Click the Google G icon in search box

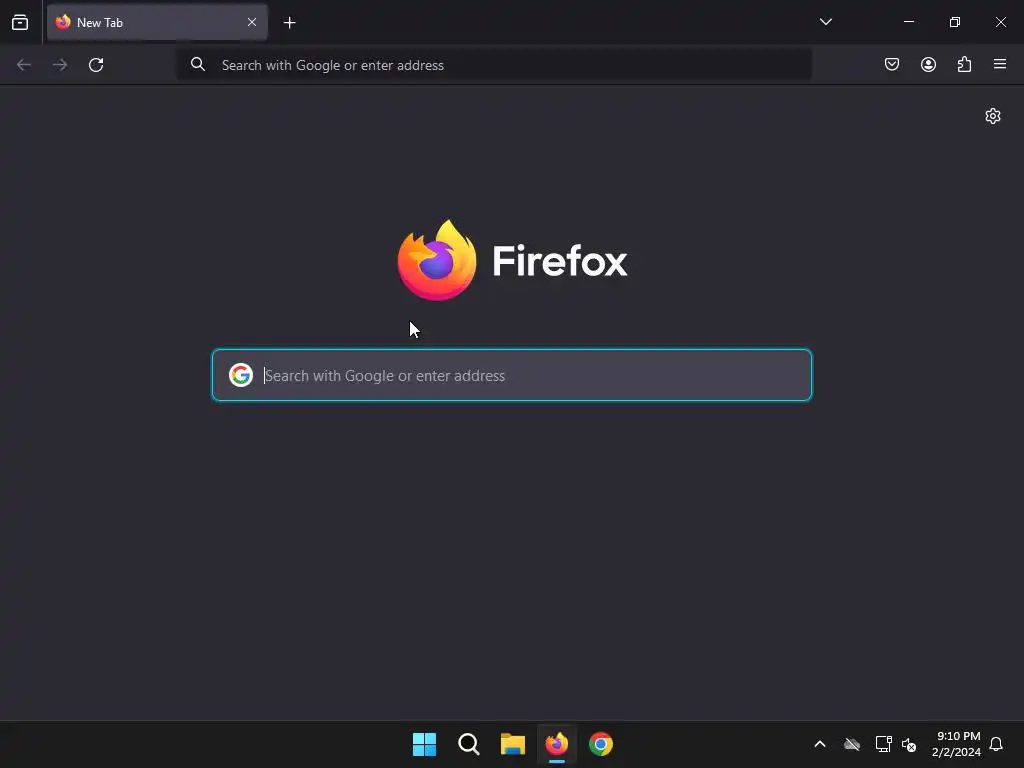(x=241, y=375)
